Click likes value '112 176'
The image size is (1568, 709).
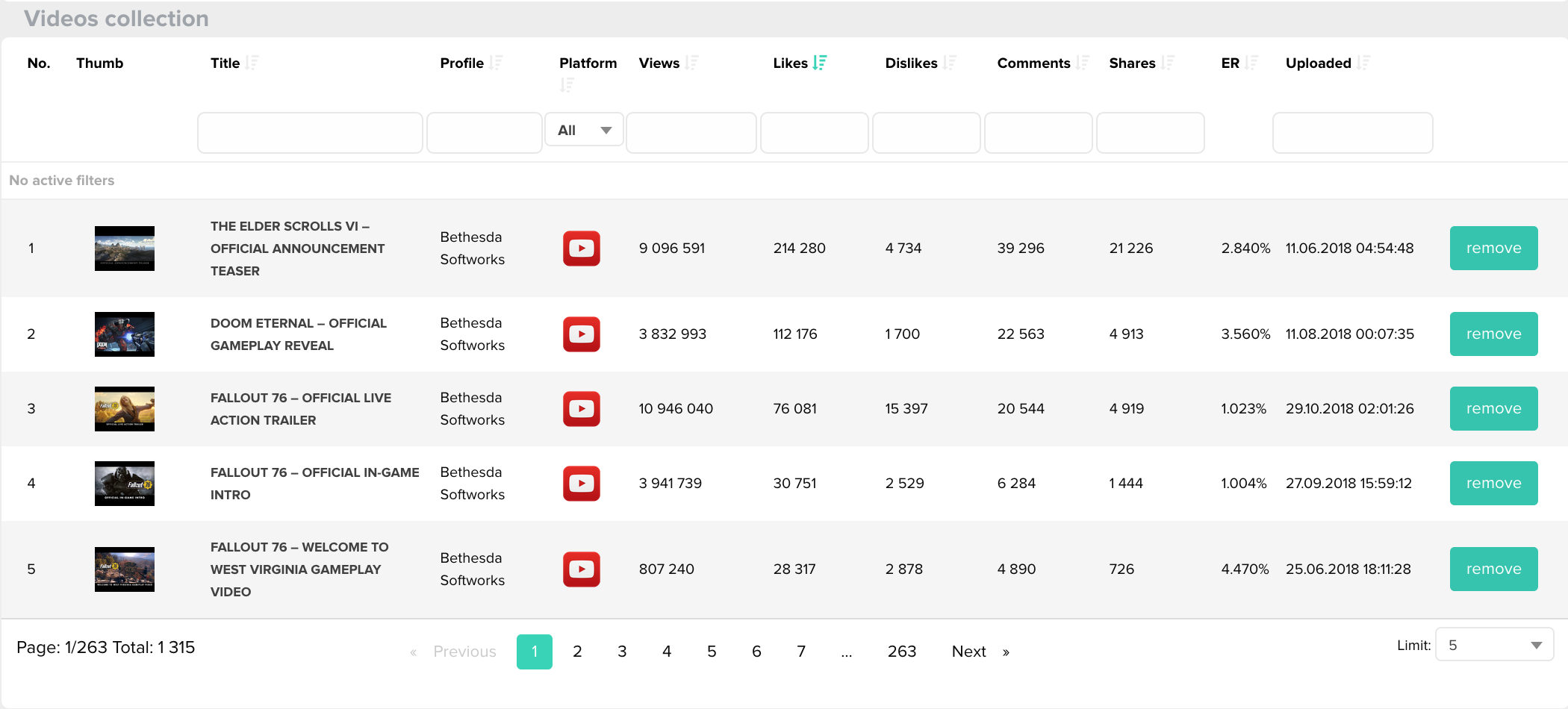click(795, 334)
